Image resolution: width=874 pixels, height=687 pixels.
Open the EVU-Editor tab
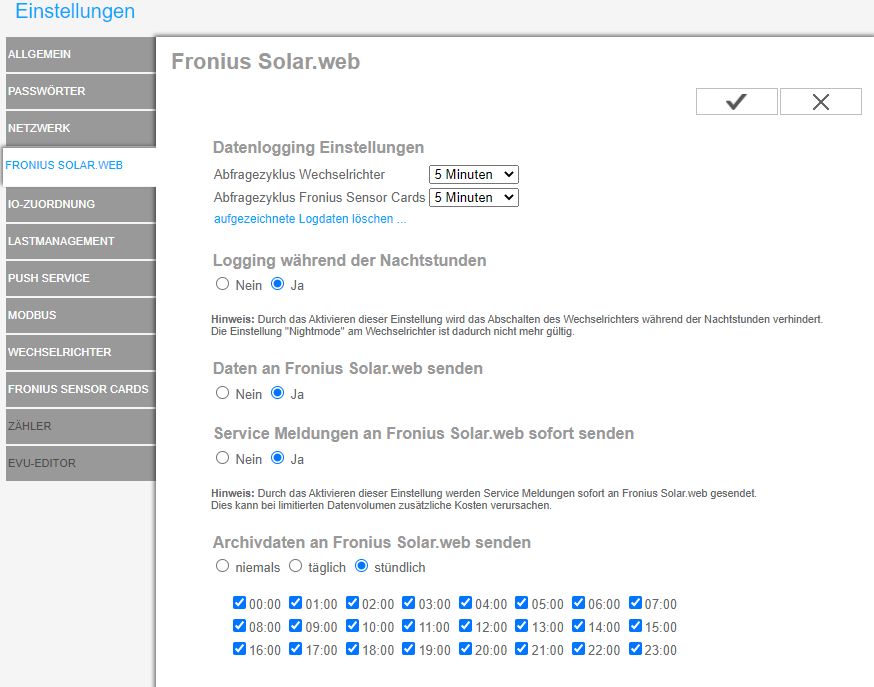tap(80, 463)
